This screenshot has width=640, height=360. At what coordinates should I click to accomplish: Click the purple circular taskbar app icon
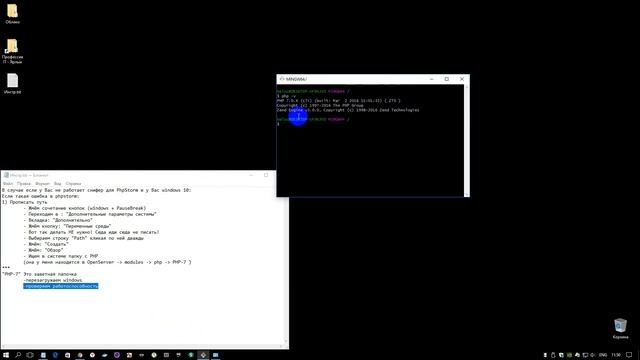[117, 355]
